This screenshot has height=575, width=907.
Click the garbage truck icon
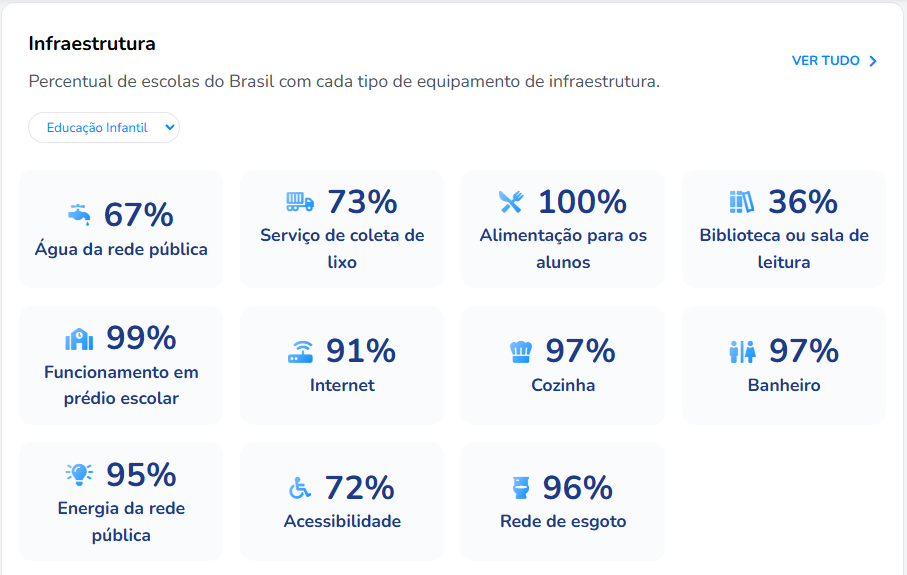tap(300, 202)
